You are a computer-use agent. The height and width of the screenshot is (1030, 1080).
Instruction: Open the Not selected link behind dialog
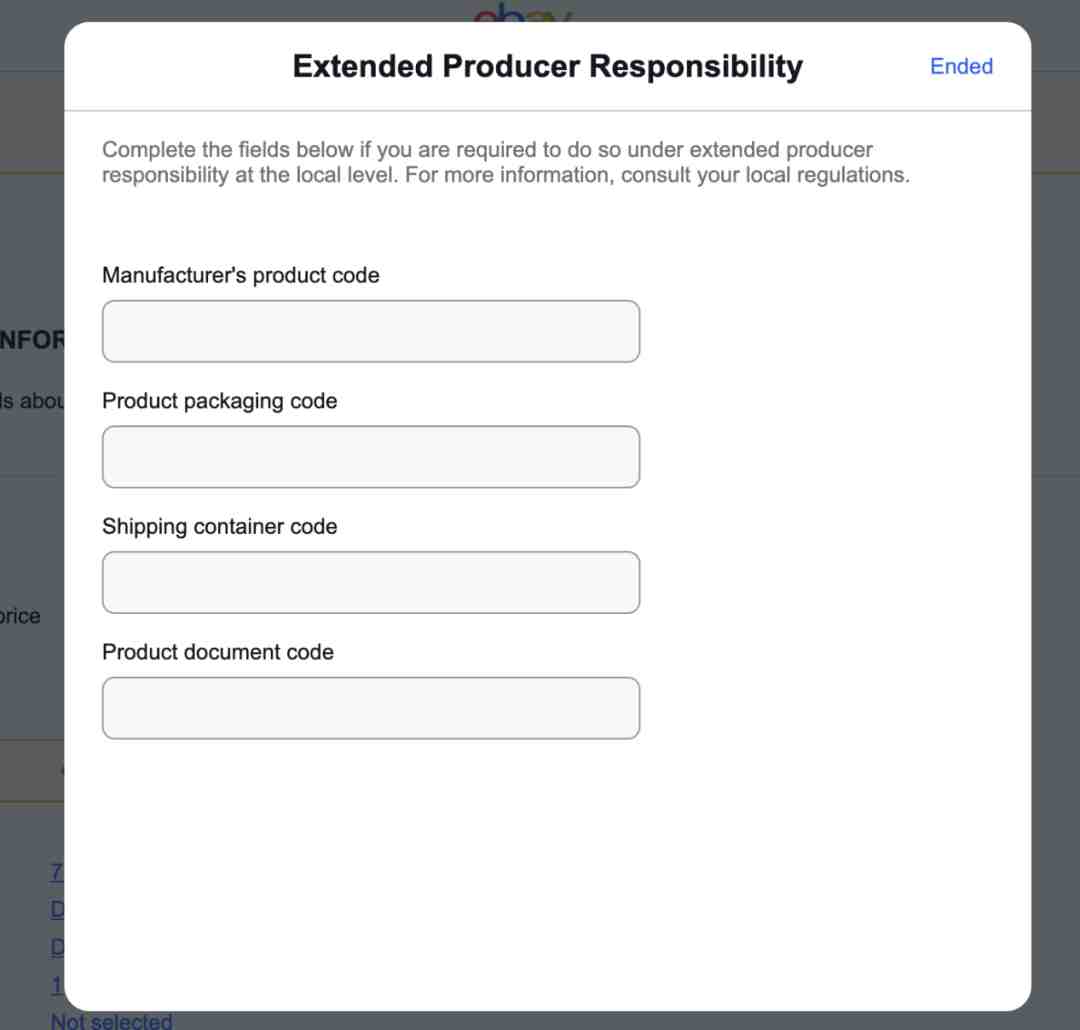coord(112,1021)
